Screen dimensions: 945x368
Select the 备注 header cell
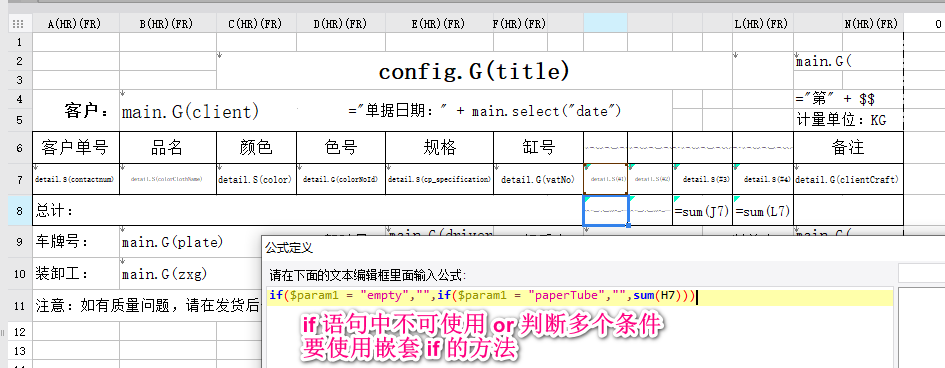click(x=849, y=148)
